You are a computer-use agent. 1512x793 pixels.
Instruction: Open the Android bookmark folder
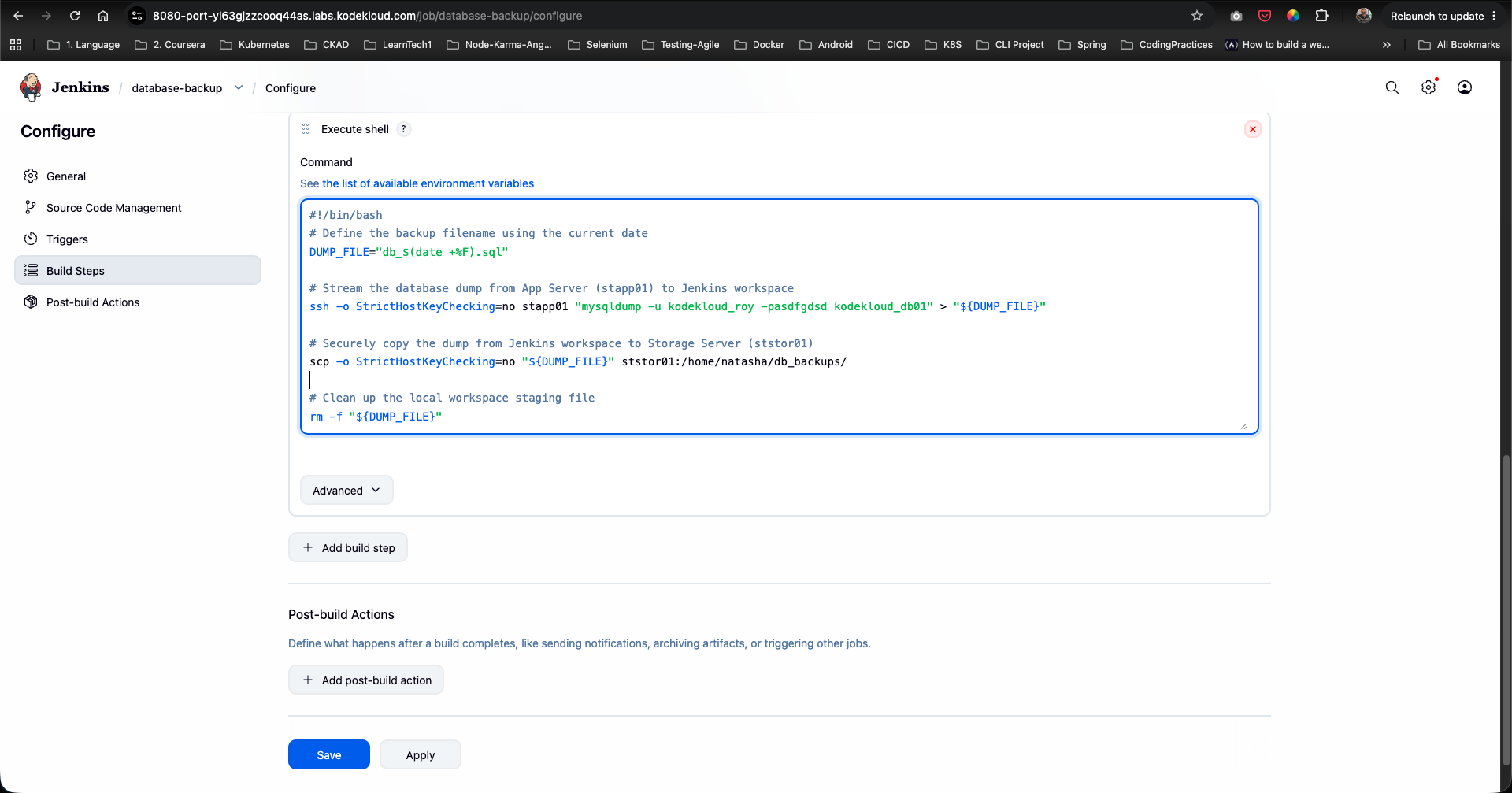point(826,45)
